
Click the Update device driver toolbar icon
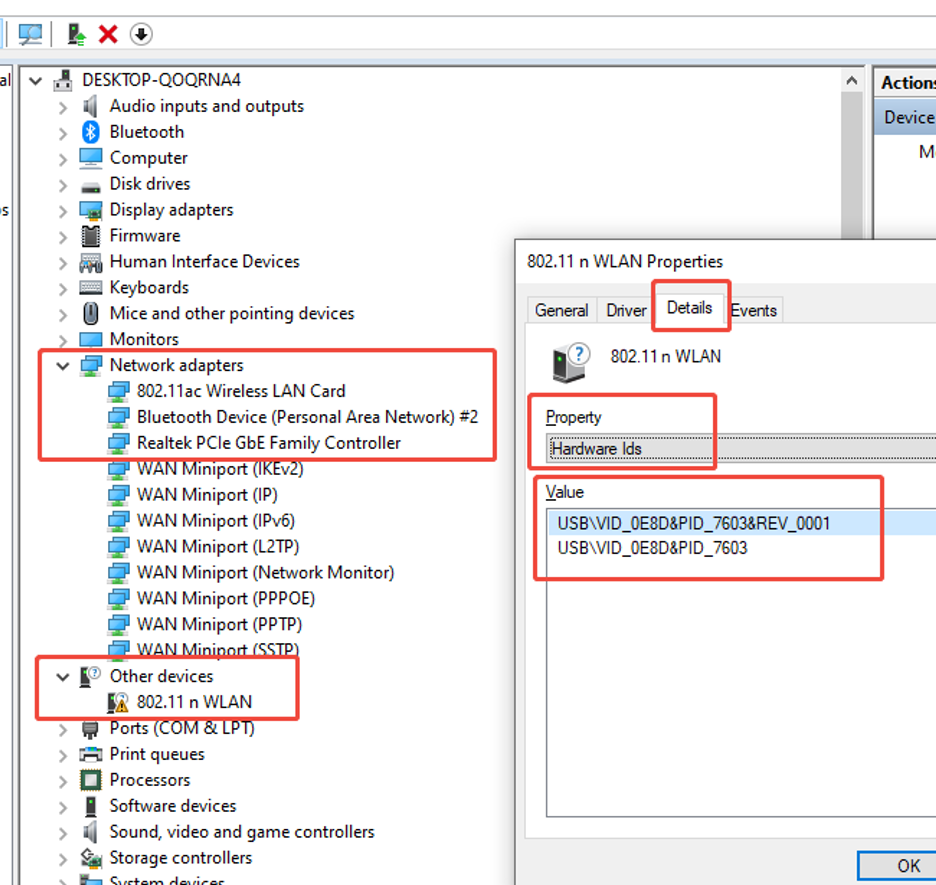point(76,34)
